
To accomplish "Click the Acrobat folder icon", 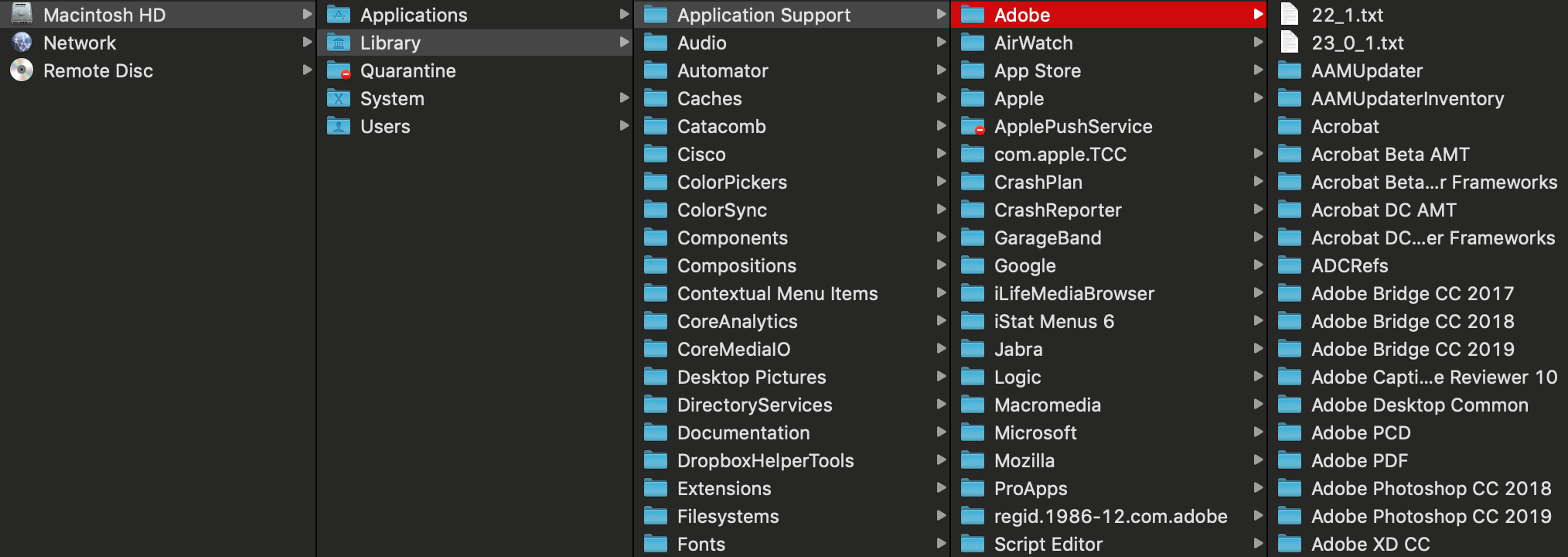I will [1290, 126].
